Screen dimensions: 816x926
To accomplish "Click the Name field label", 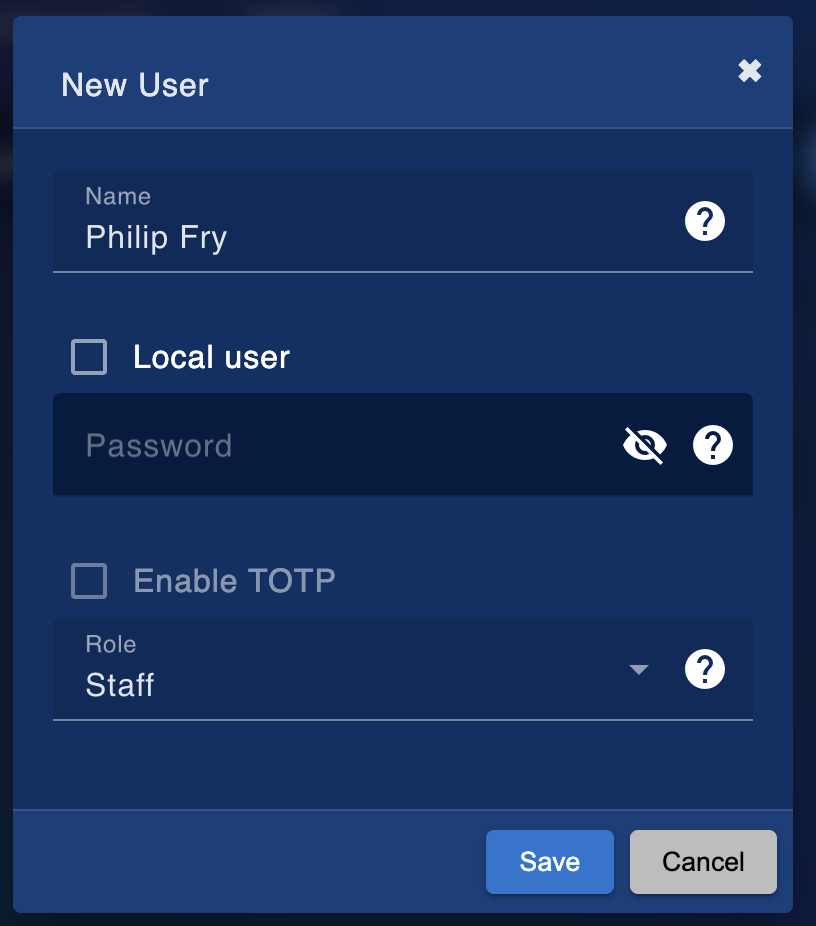I will tap(118, 196).
